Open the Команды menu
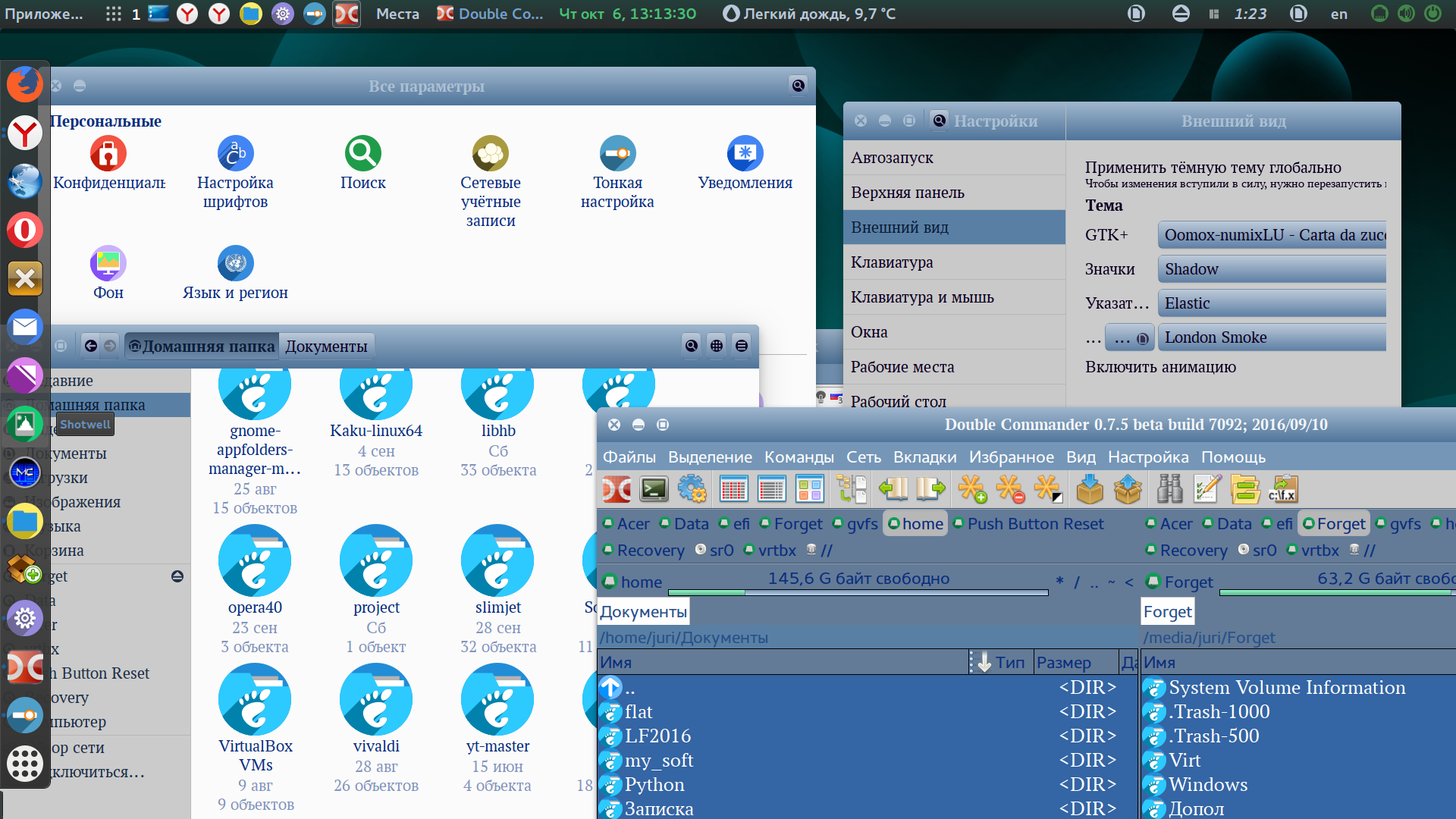The width and height of the screenshot is (1456, 819). click(799, 457)
